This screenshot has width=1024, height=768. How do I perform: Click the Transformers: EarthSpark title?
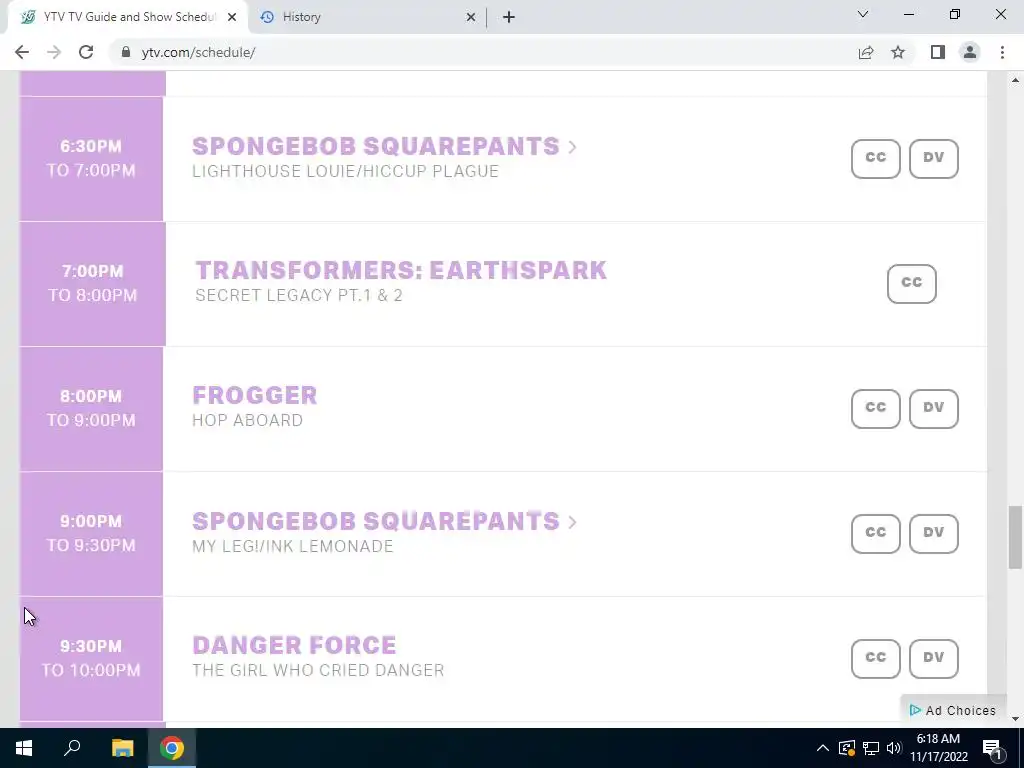[401, 270]
